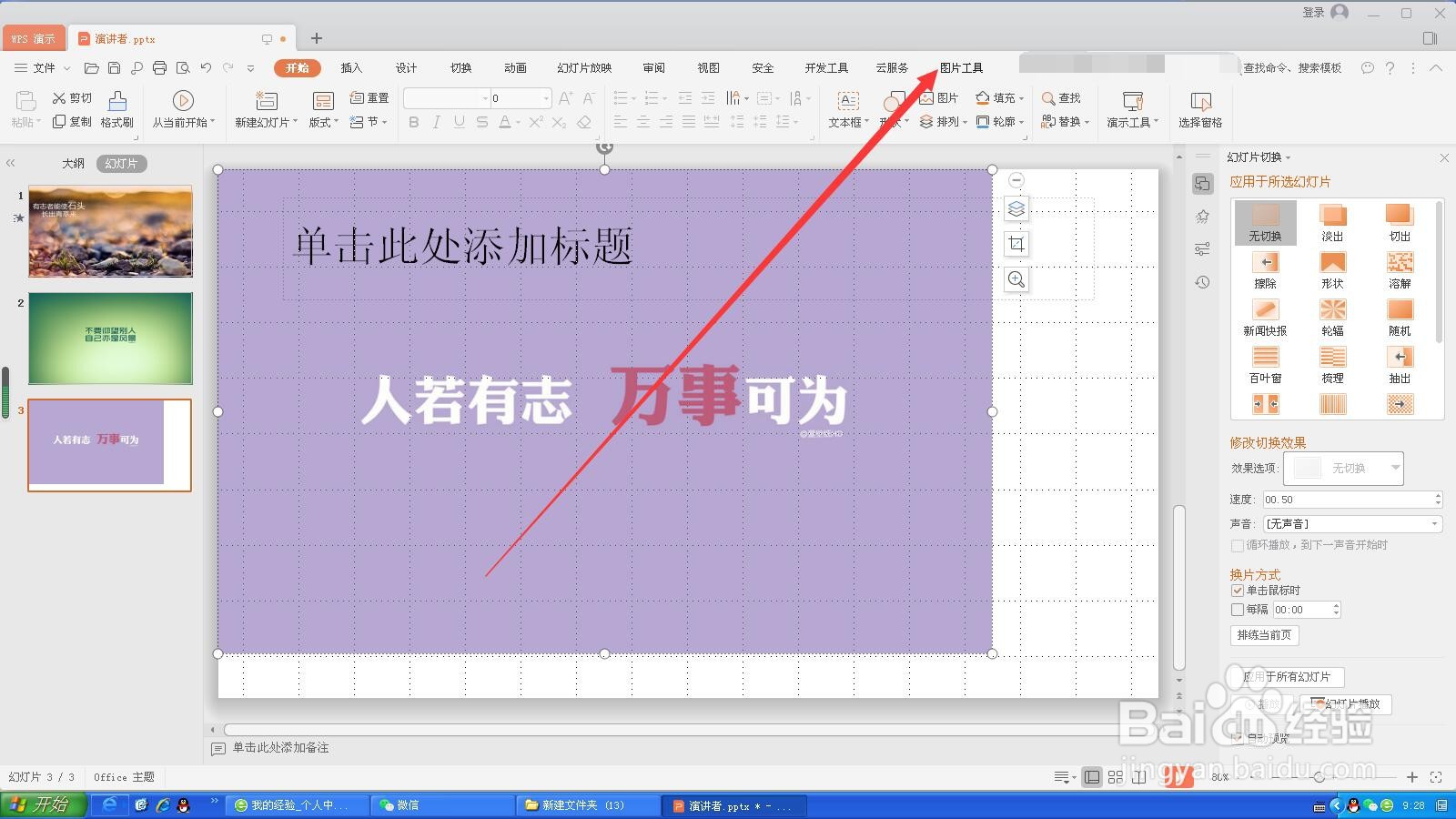Click the 剪切 (Cut) button
1456x819 pixels.
pos(72,97)
